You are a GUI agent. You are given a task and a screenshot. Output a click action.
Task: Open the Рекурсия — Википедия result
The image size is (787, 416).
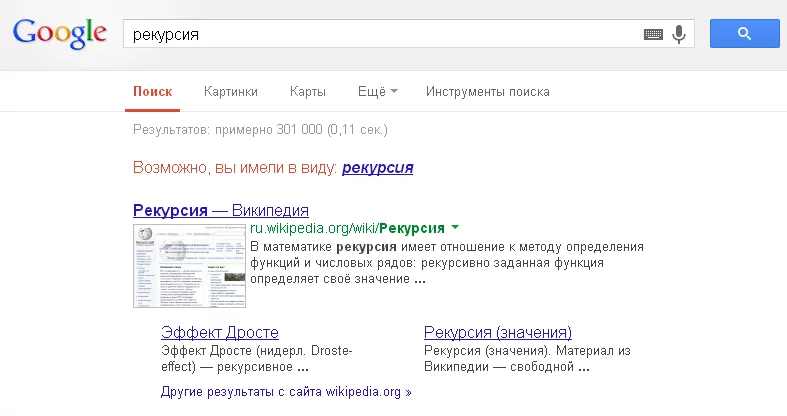pos(221,210)
